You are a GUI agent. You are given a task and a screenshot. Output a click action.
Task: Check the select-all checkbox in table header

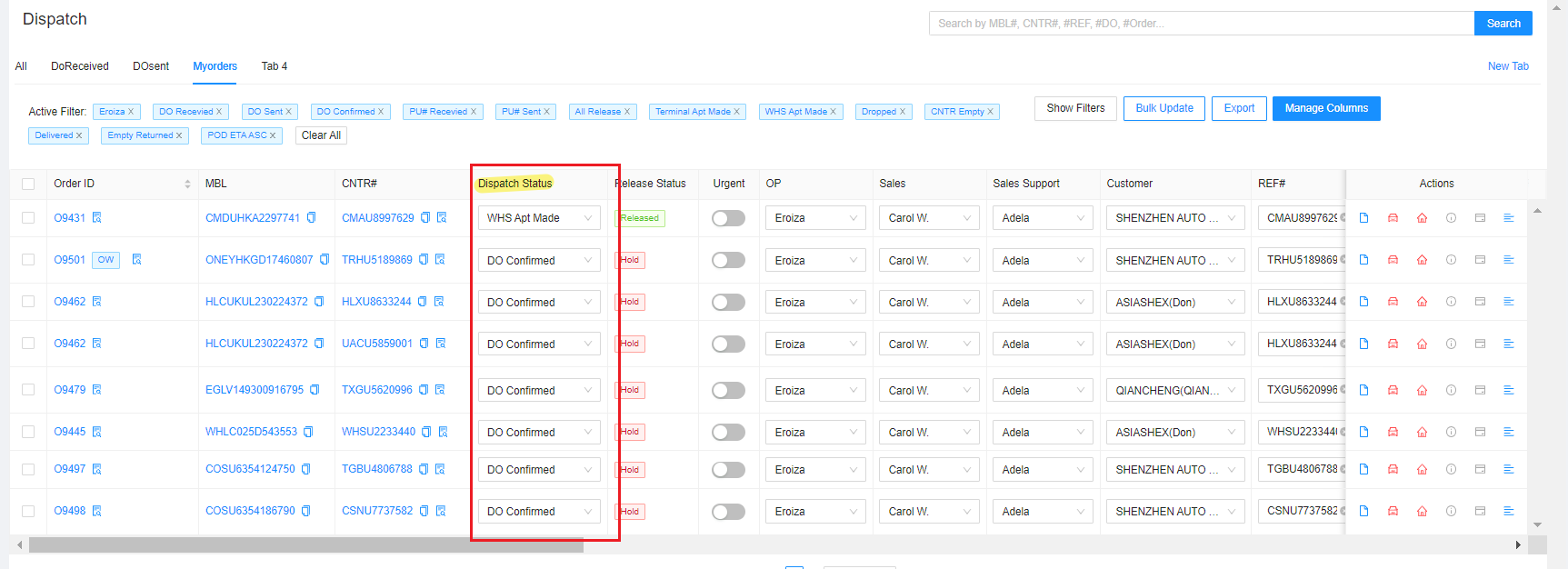click(x=28, y=184)
